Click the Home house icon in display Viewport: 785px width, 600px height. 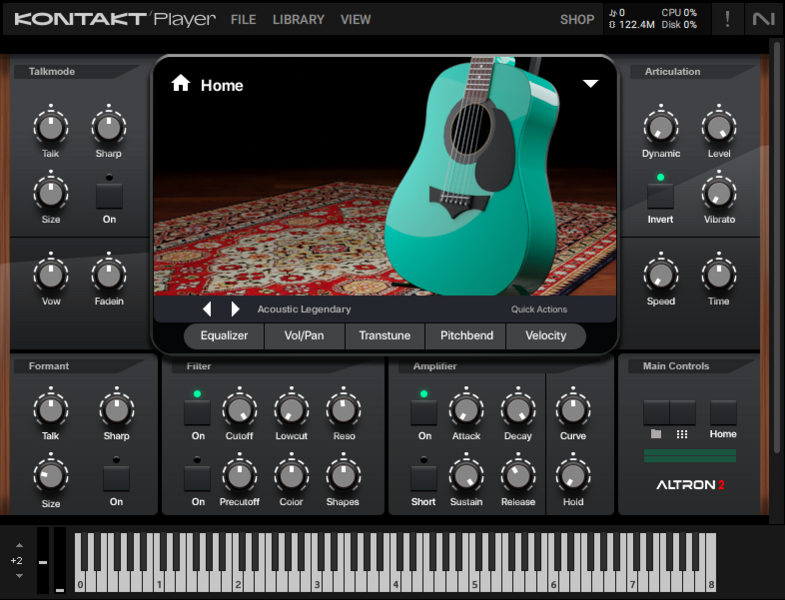point(181,84)
